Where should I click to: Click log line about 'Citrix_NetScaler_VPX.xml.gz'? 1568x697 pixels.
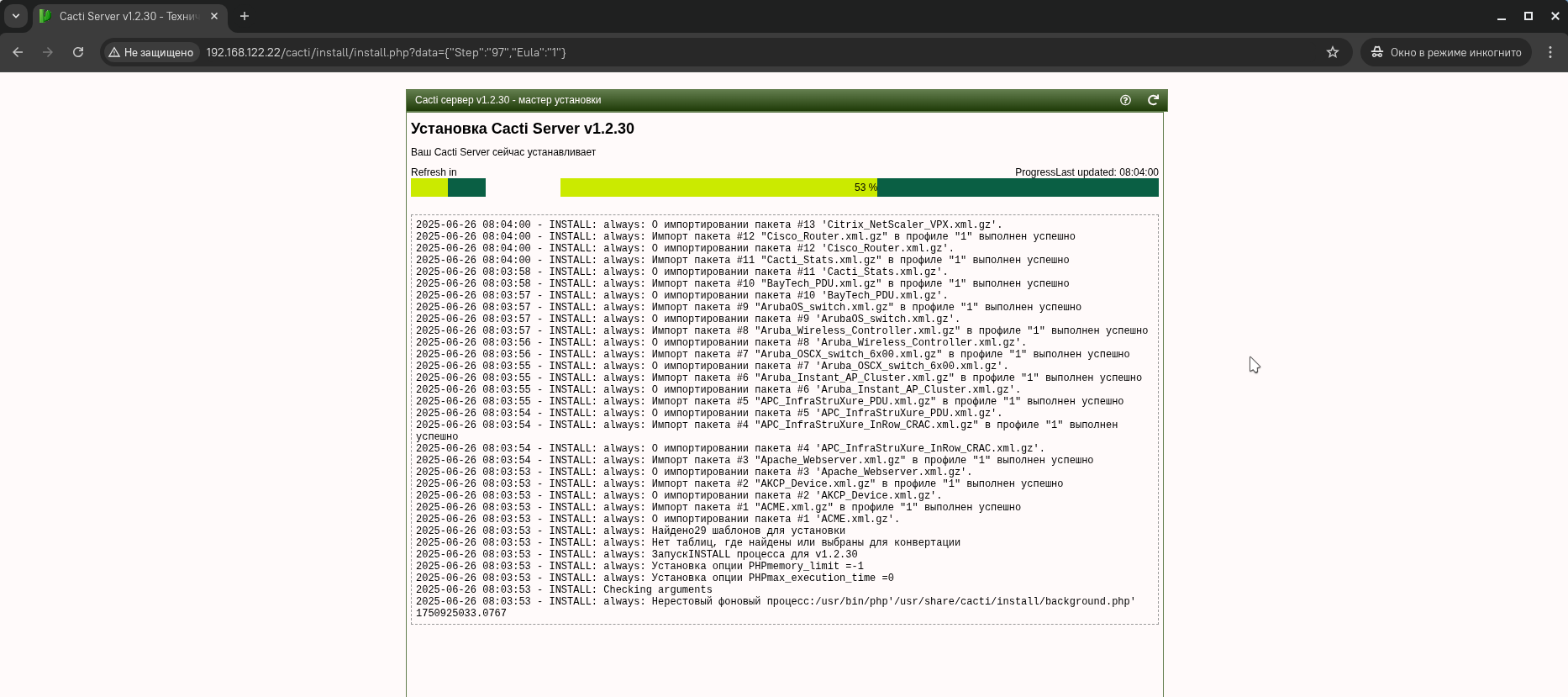coord(708,224)
